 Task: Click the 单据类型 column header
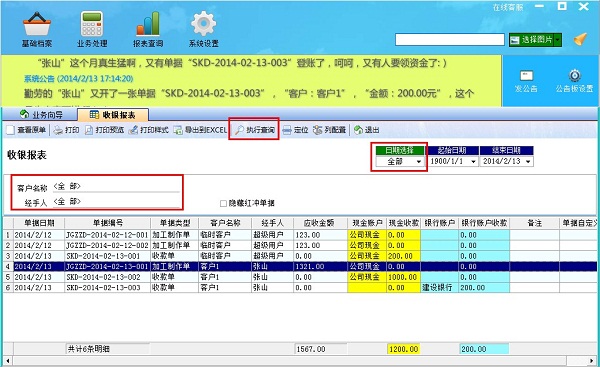[x=174, y=223]
